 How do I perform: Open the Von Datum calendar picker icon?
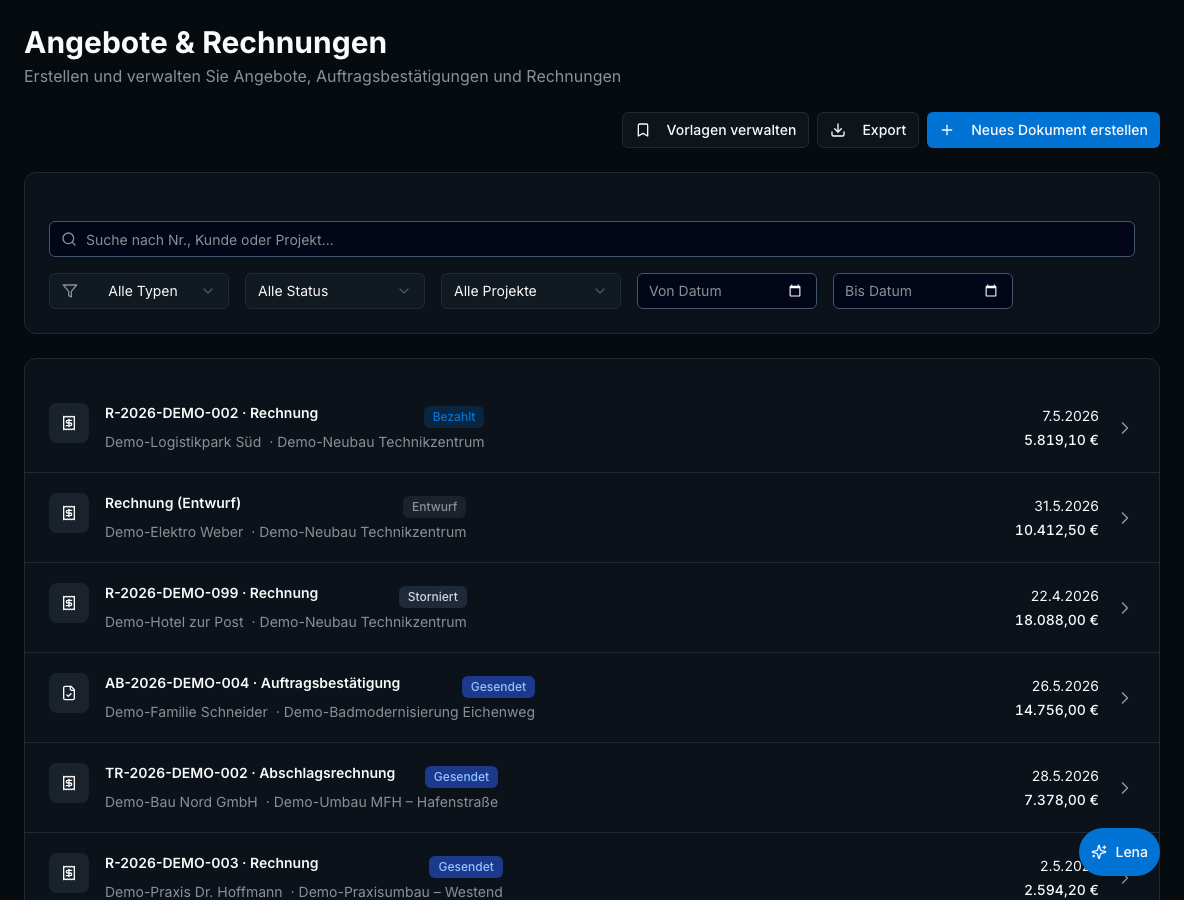click(x=795, y=291)
